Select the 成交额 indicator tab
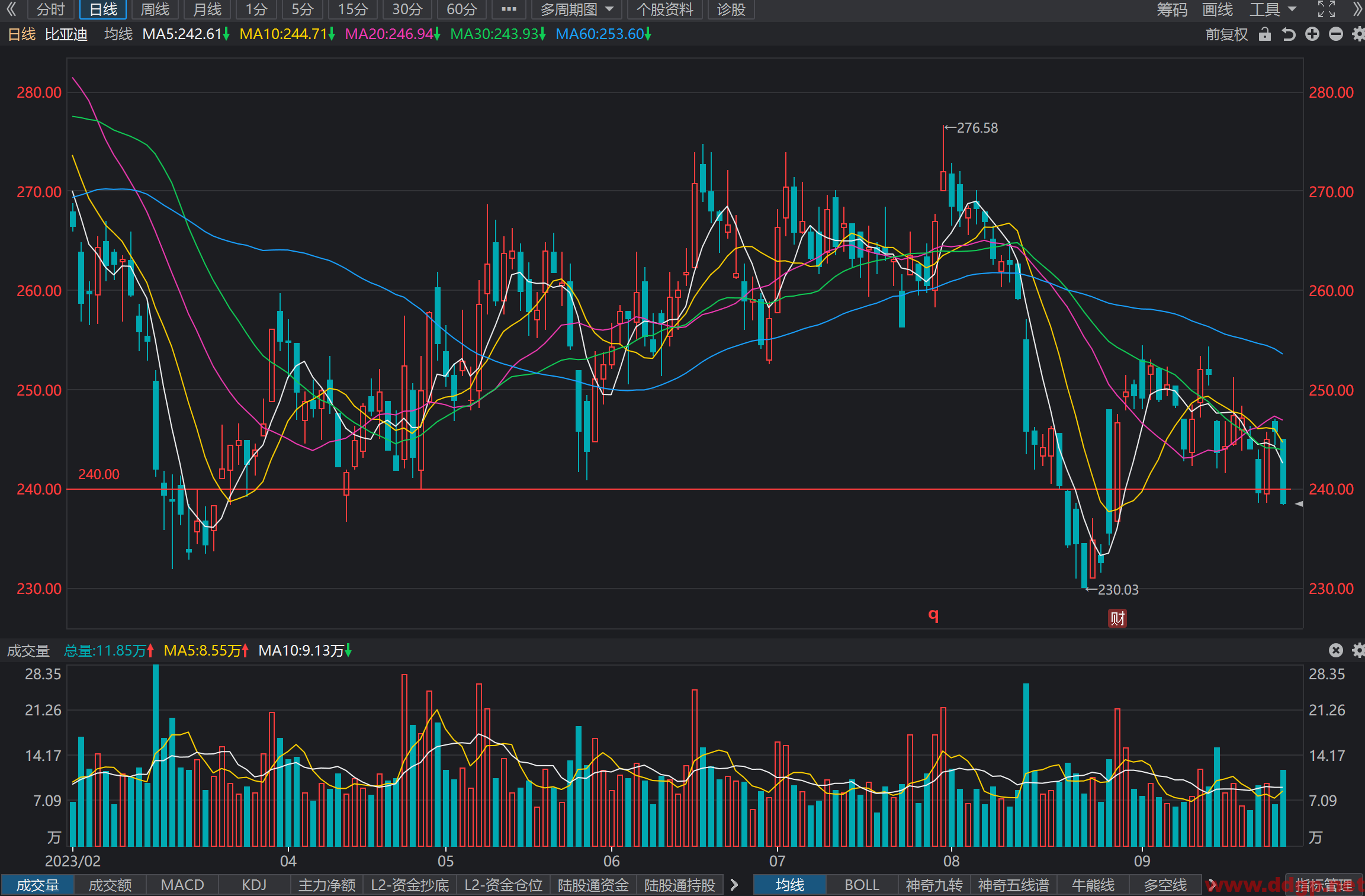1365x896 pixels. (x=110, y=885)
